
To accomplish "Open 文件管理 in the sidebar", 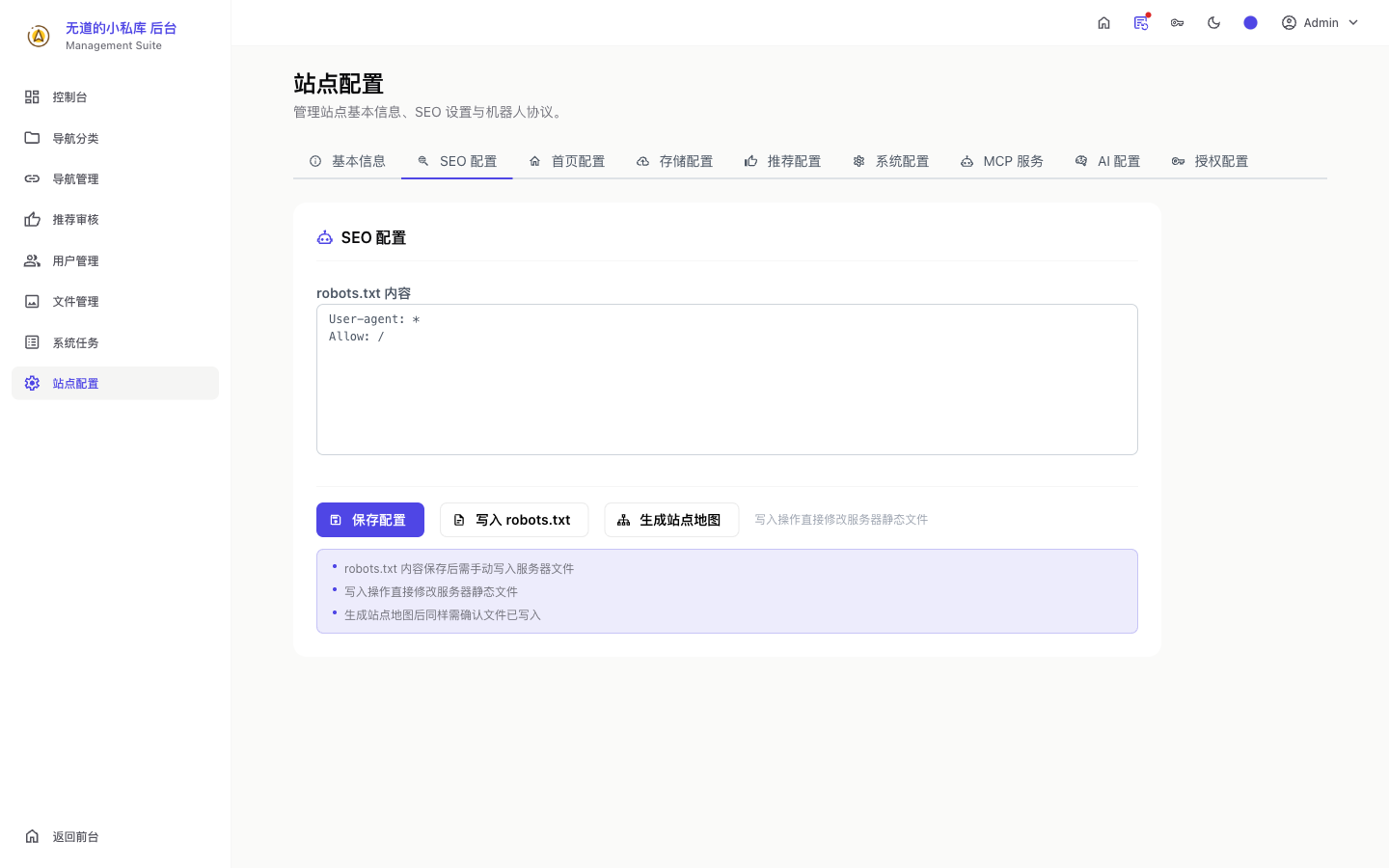I will [115, 302].
